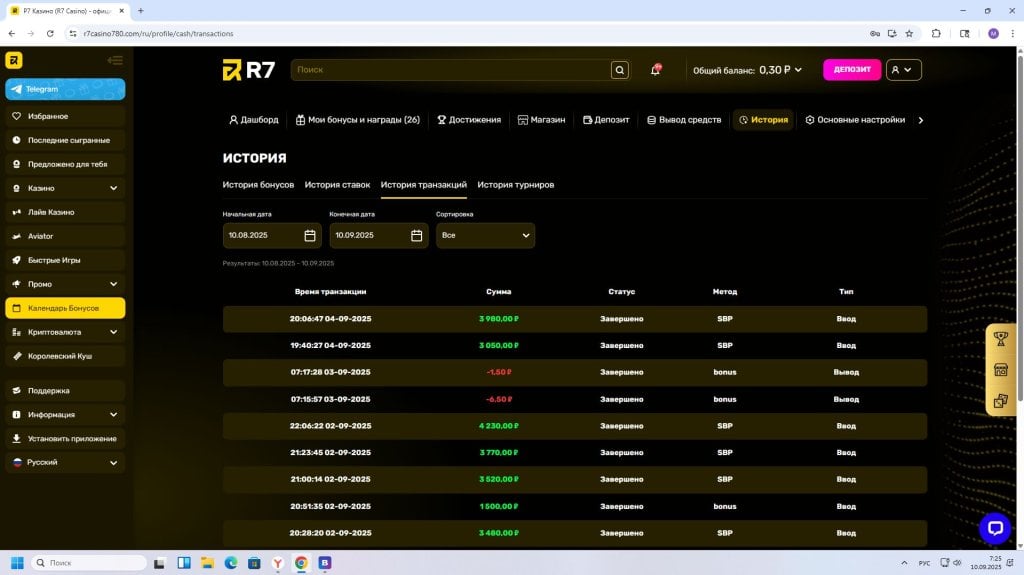Viewport: 1024px width, 575px height.
Task: Switch to История ставок tab
Action: point(337,185)
